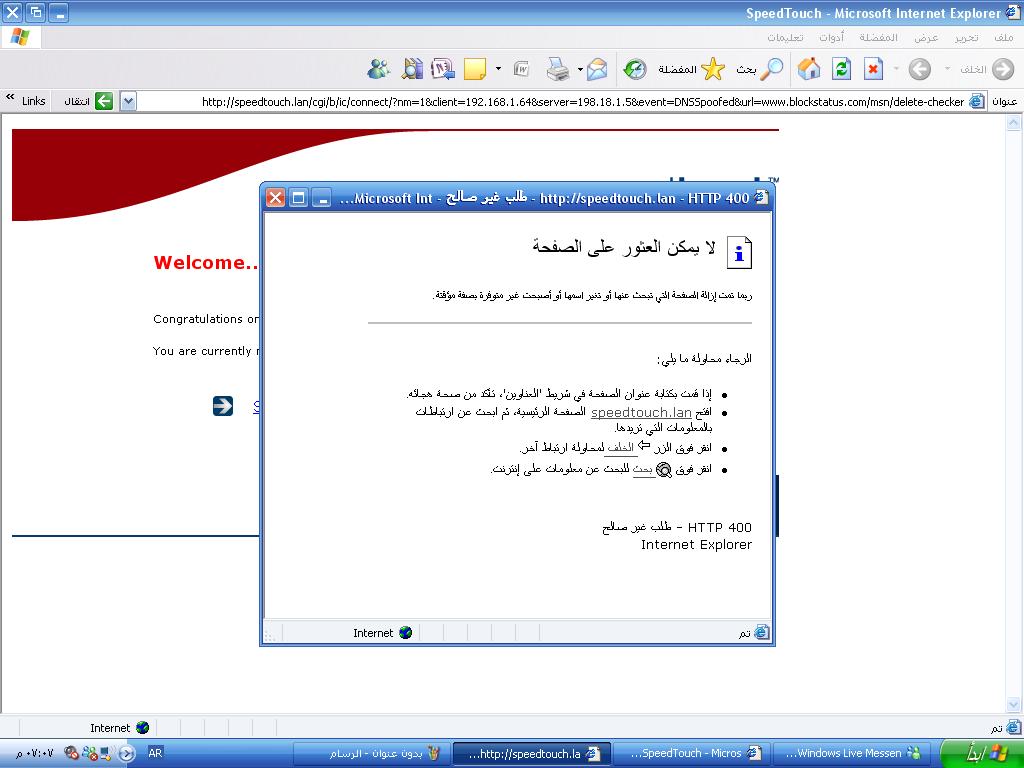Click the OneNote send icon in toolbar
The height and width of the screenshot is (768, 1024).
tap(443, 69)
